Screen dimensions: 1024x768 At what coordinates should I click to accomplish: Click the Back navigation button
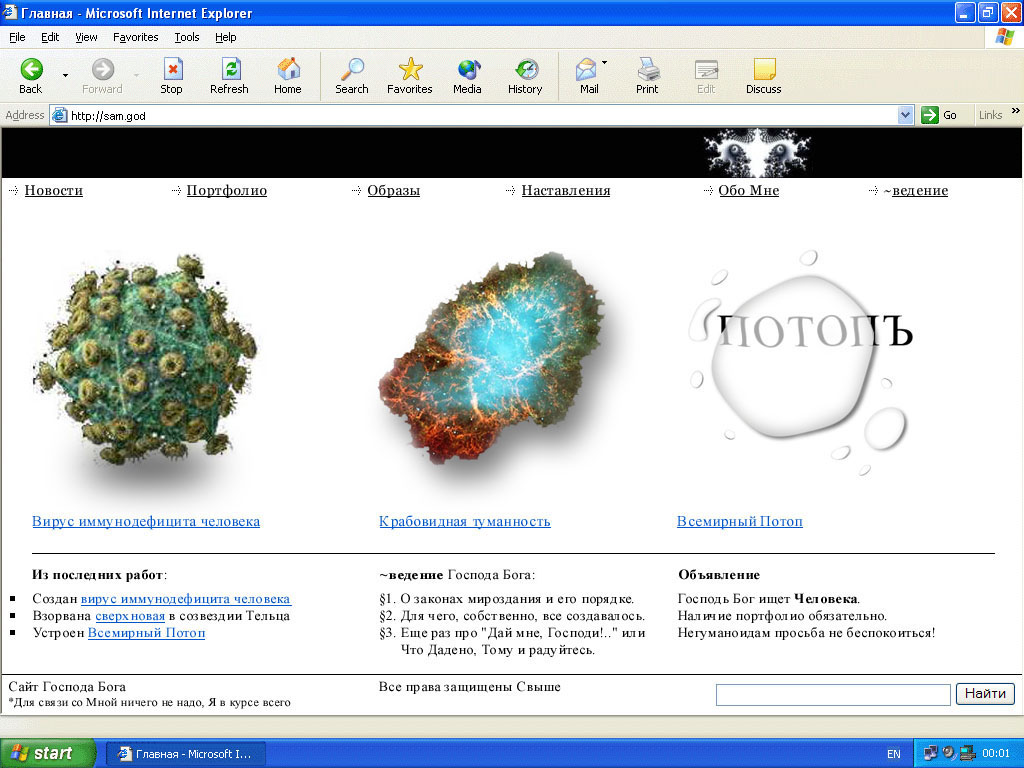pos(31,76)
